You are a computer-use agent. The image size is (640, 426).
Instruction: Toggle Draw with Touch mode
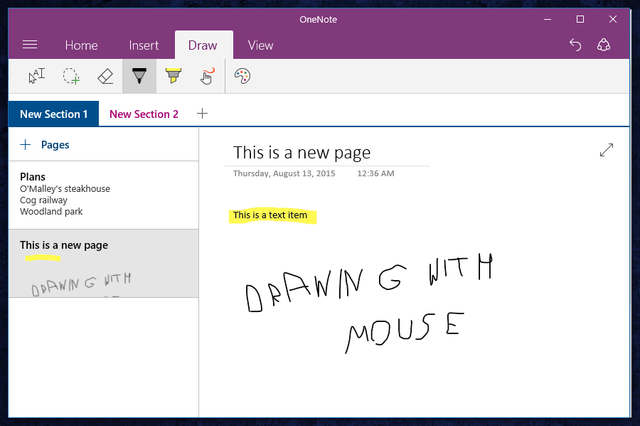207,76
